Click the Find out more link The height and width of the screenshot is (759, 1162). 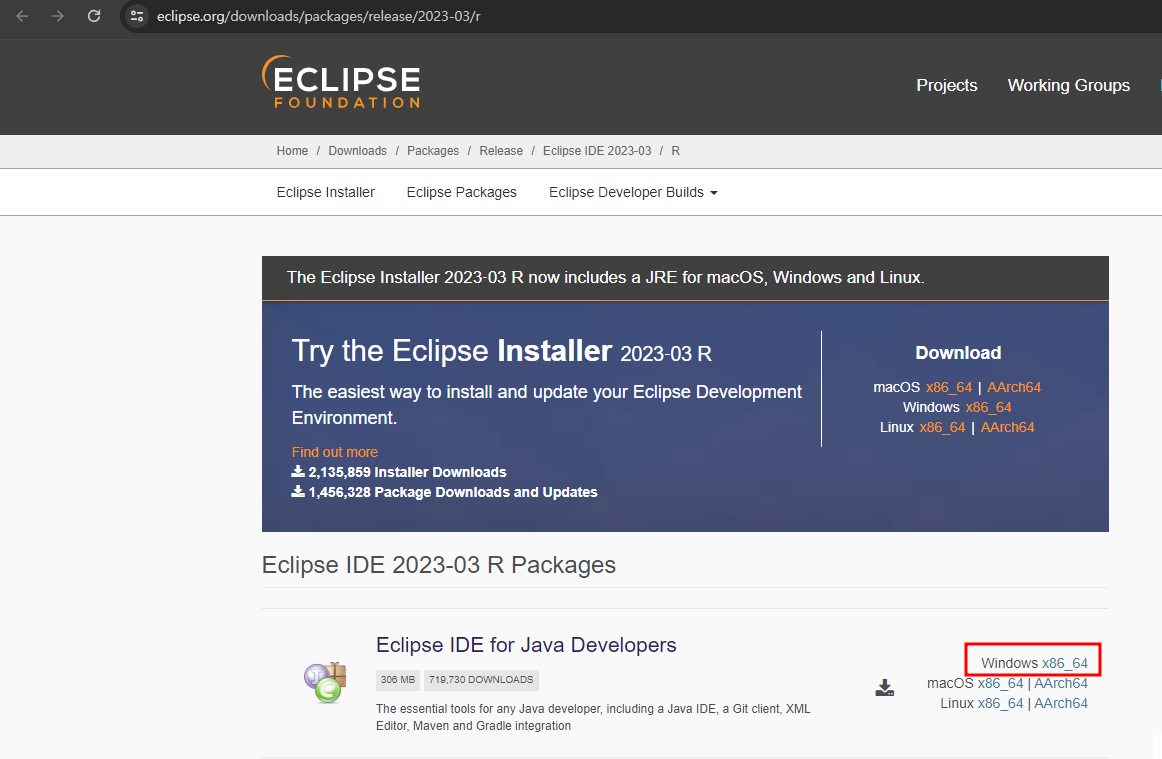(x=334, y=452)
